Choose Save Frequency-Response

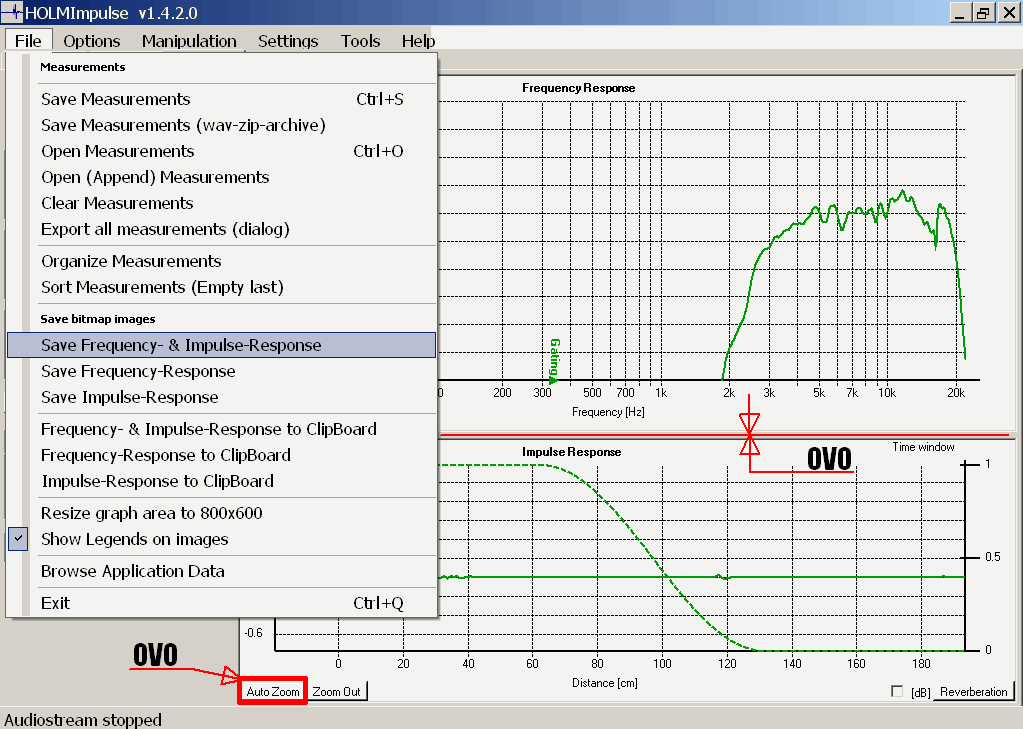pos(221,371)
